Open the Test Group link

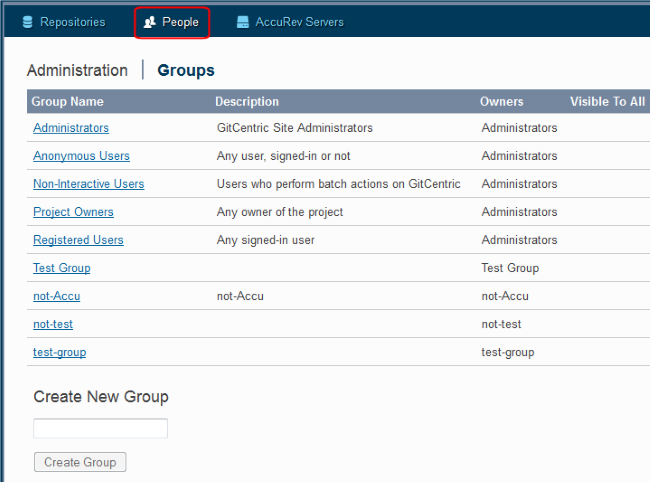click(x=61, y=268)
